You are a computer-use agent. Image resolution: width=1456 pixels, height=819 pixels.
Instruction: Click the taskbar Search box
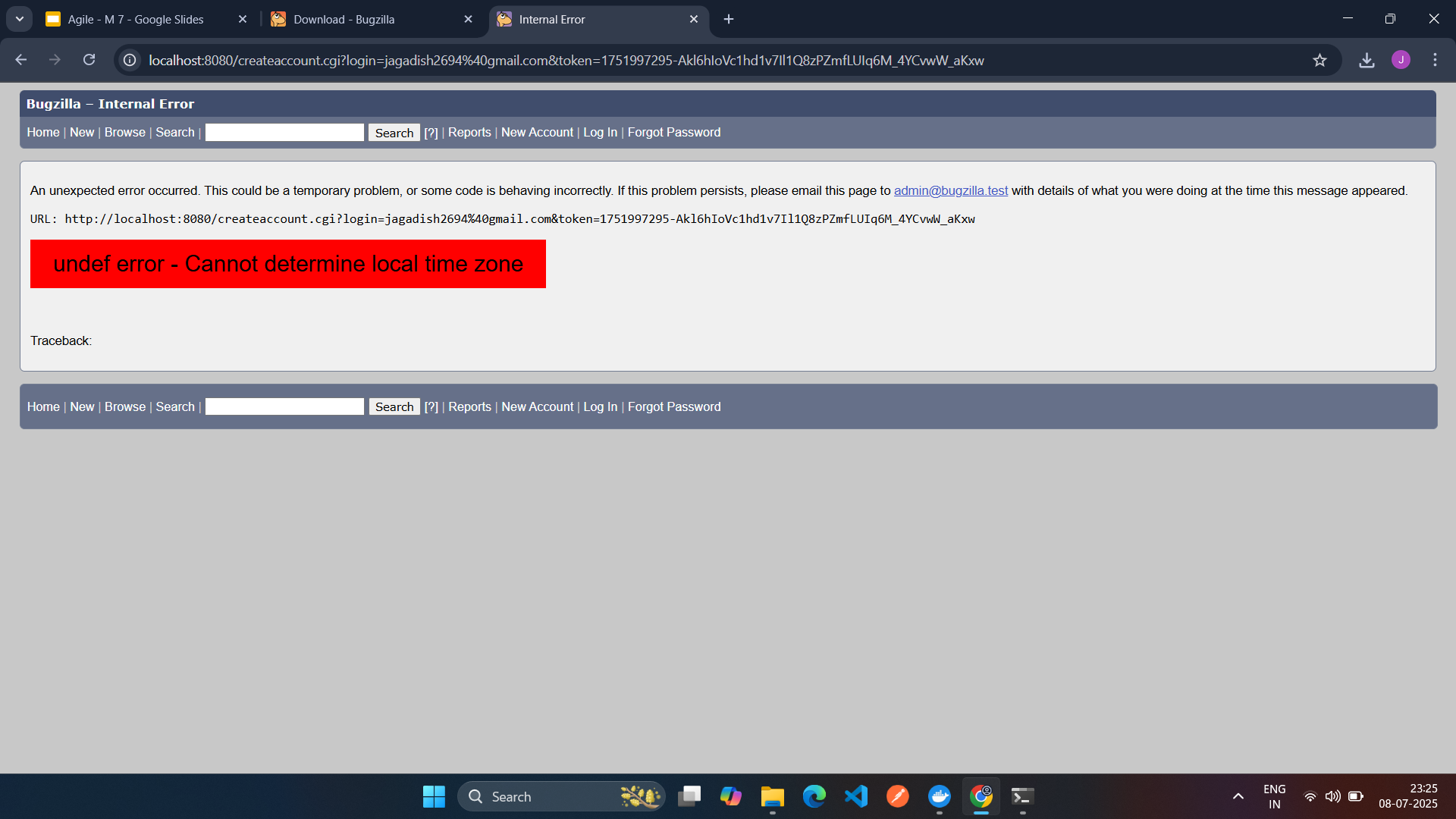point(561,796)
